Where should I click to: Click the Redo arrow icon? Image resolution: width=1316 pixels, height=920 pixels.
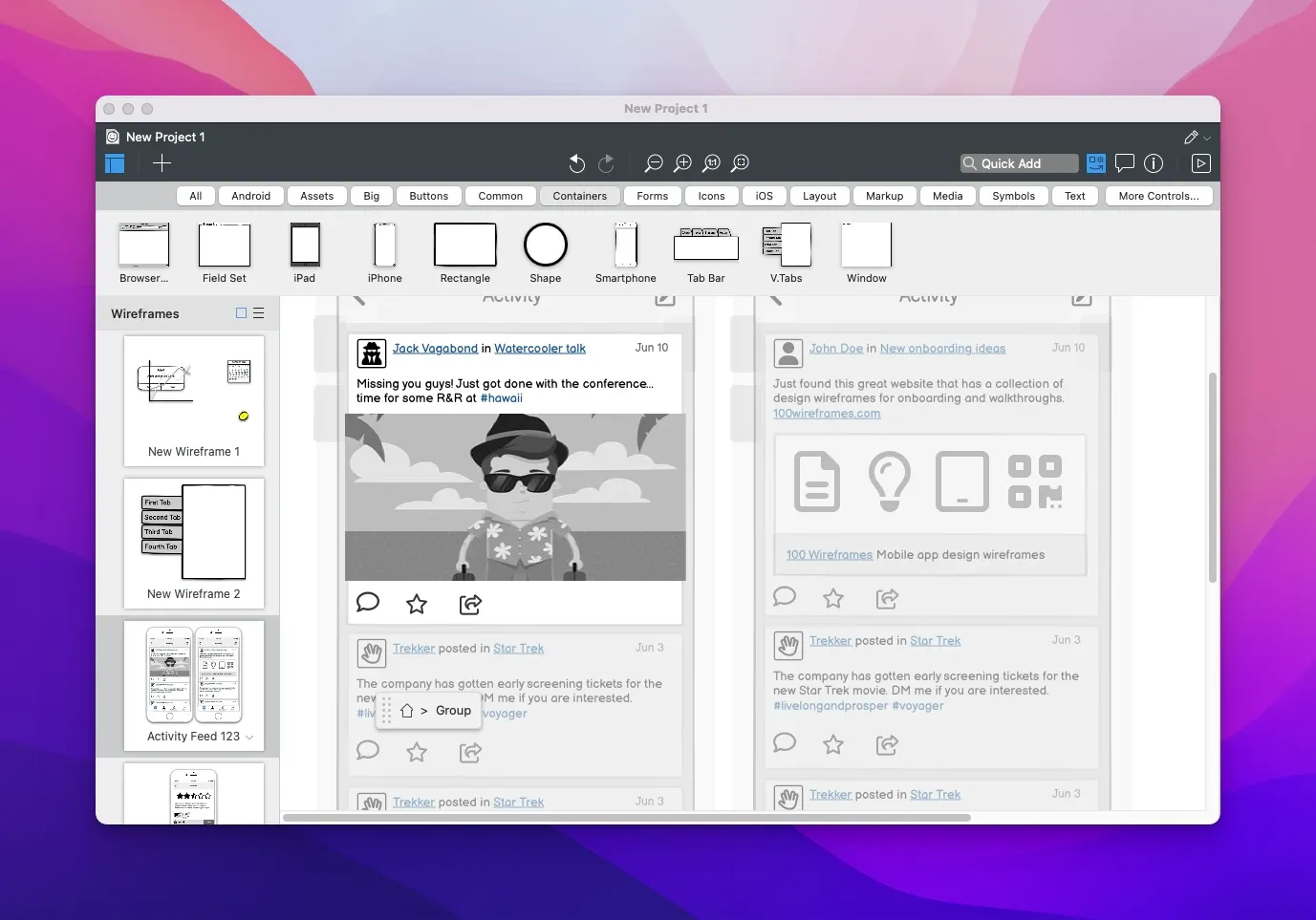pos(606,163)
